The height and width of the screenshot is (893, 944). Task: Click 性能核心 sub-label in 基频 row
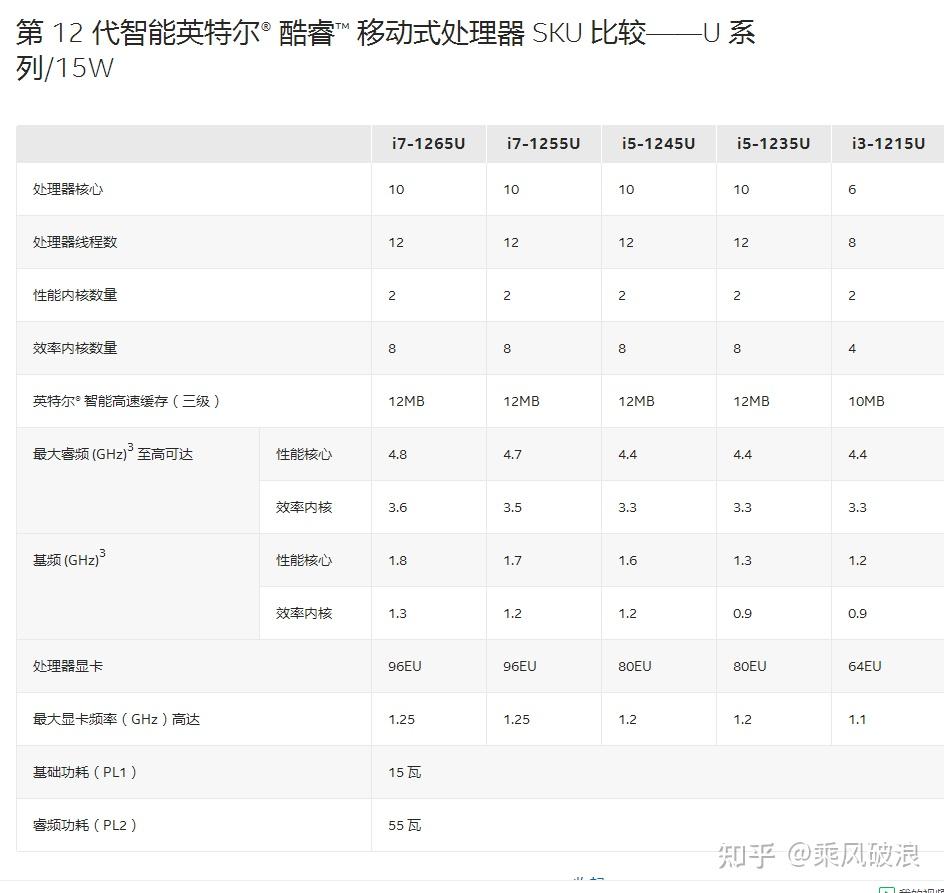304,560
